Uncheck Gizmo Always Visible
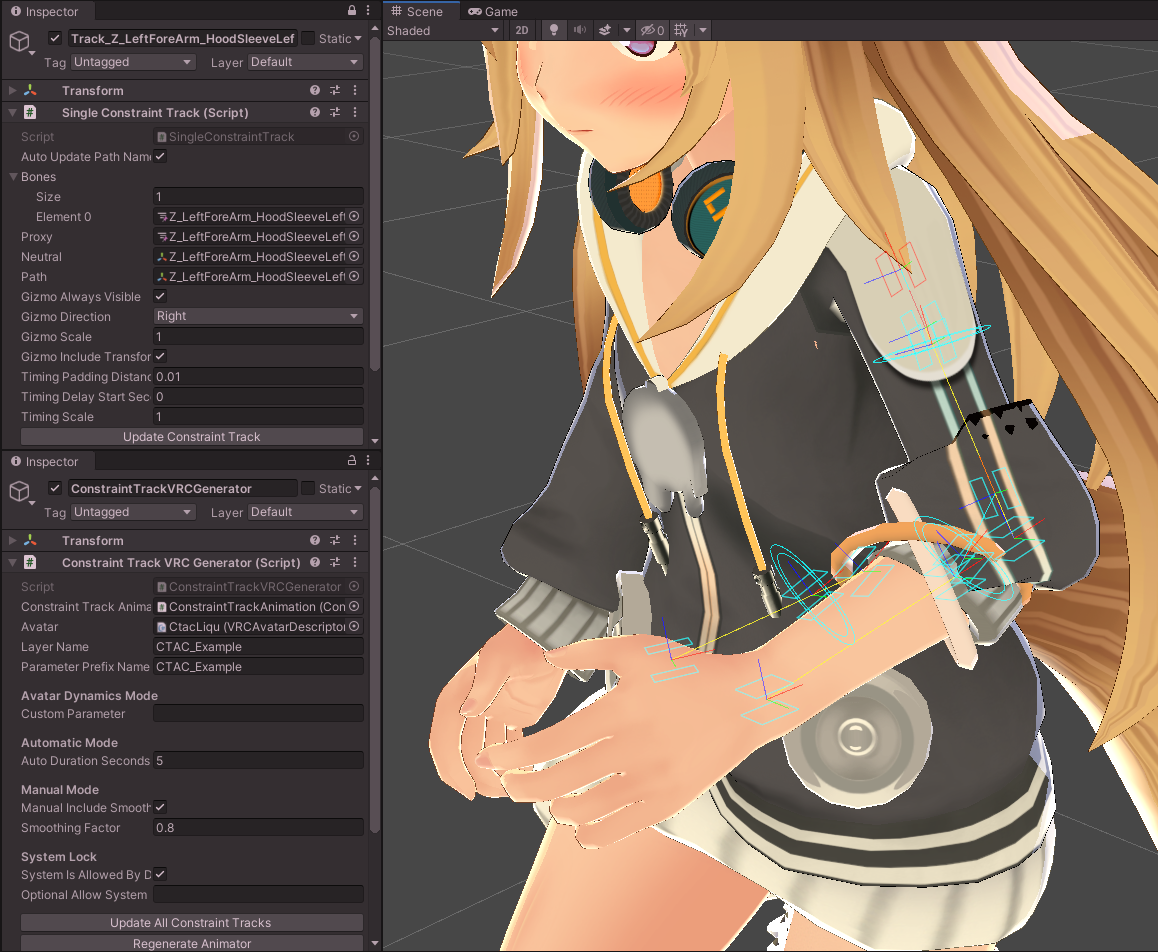 160,296
